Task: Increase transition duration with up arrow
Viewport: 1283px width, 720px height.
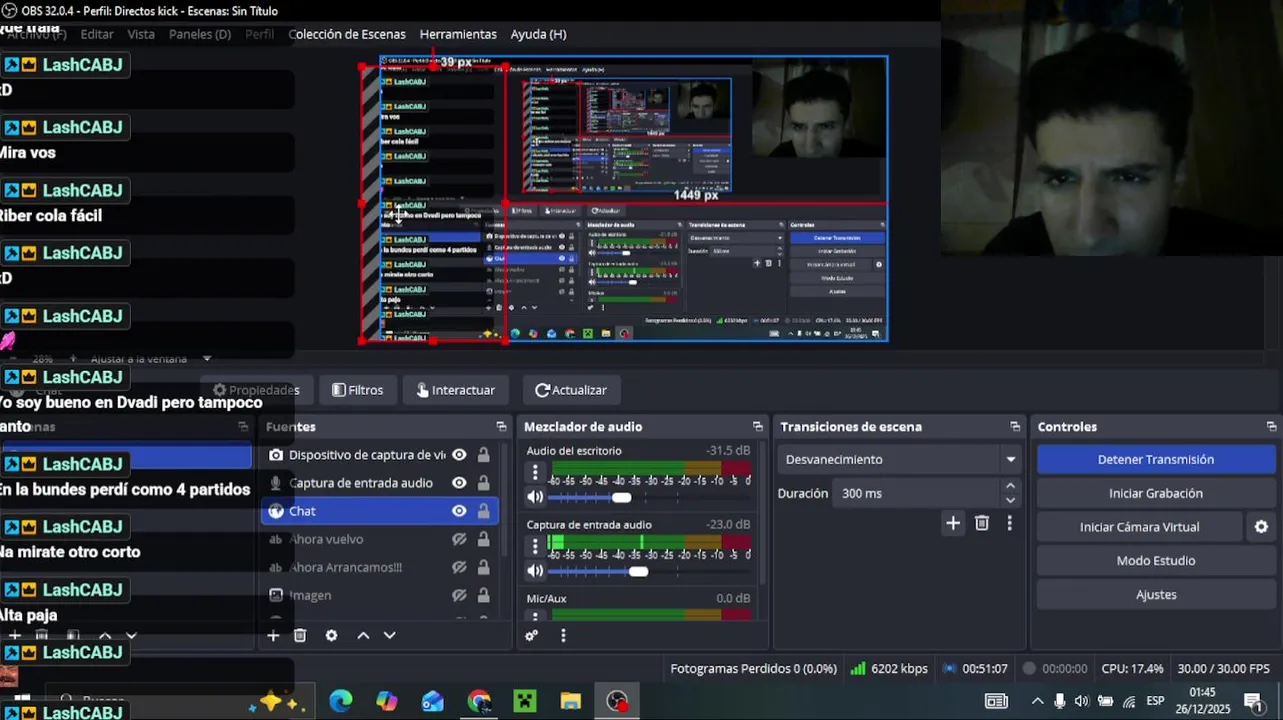Action: (1010, 486)
